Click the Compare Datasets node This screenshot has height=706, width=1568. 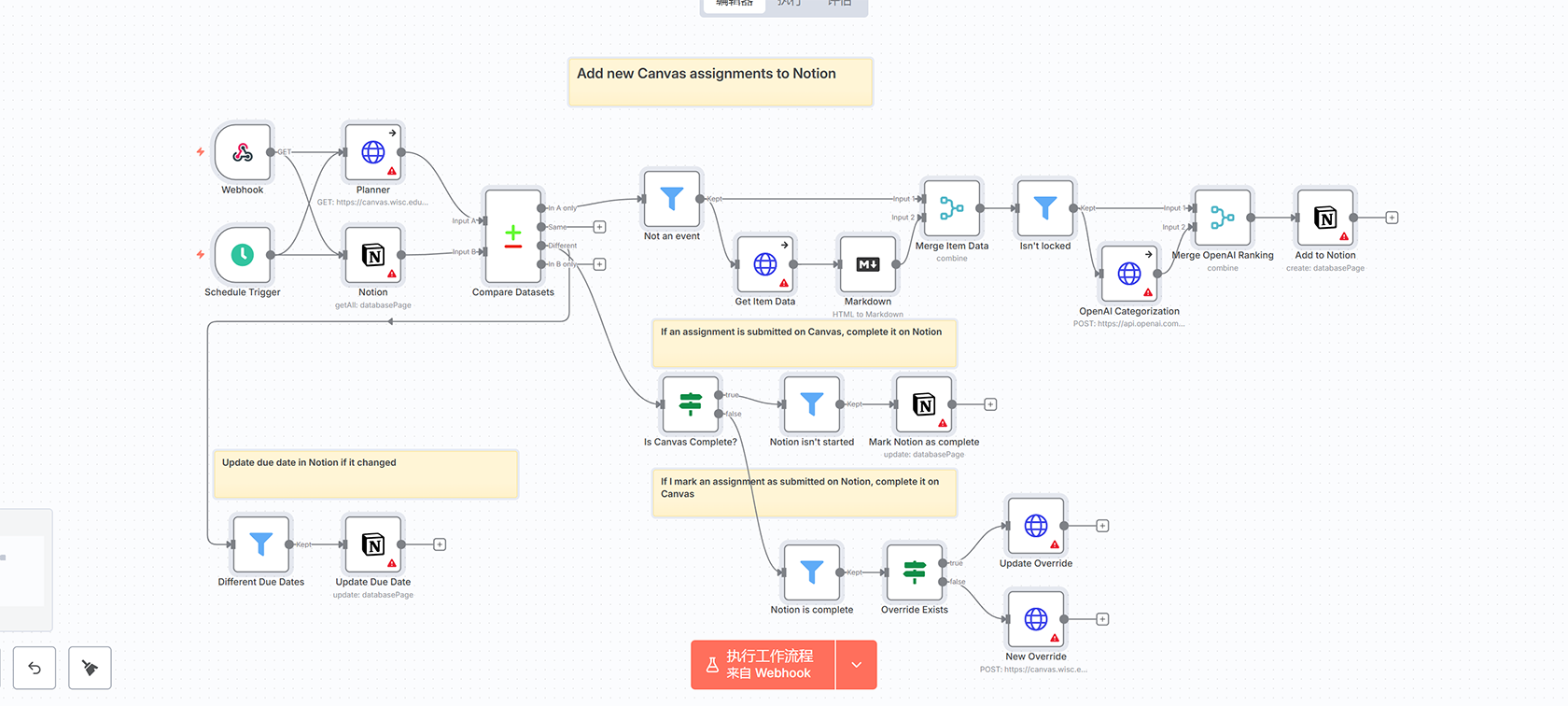pyautogui.click(x=512, y=235)
